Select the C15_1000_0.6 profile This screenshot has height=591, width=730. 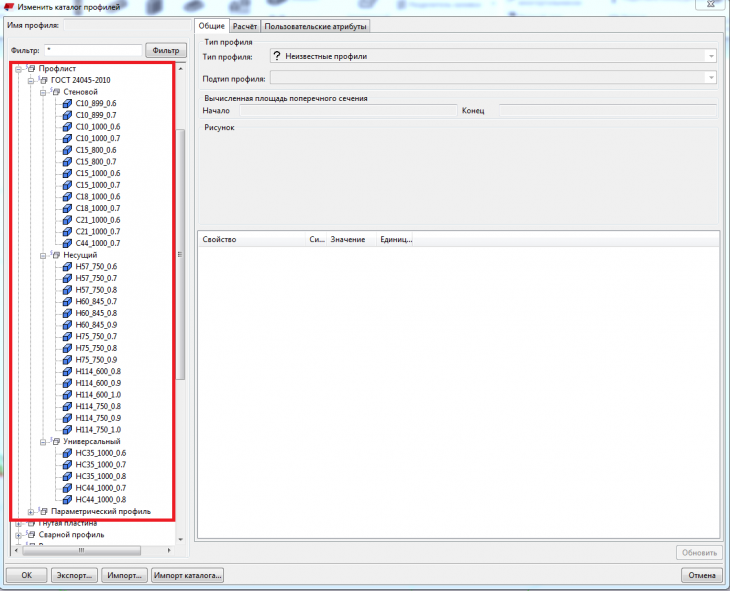pos(98,173)
